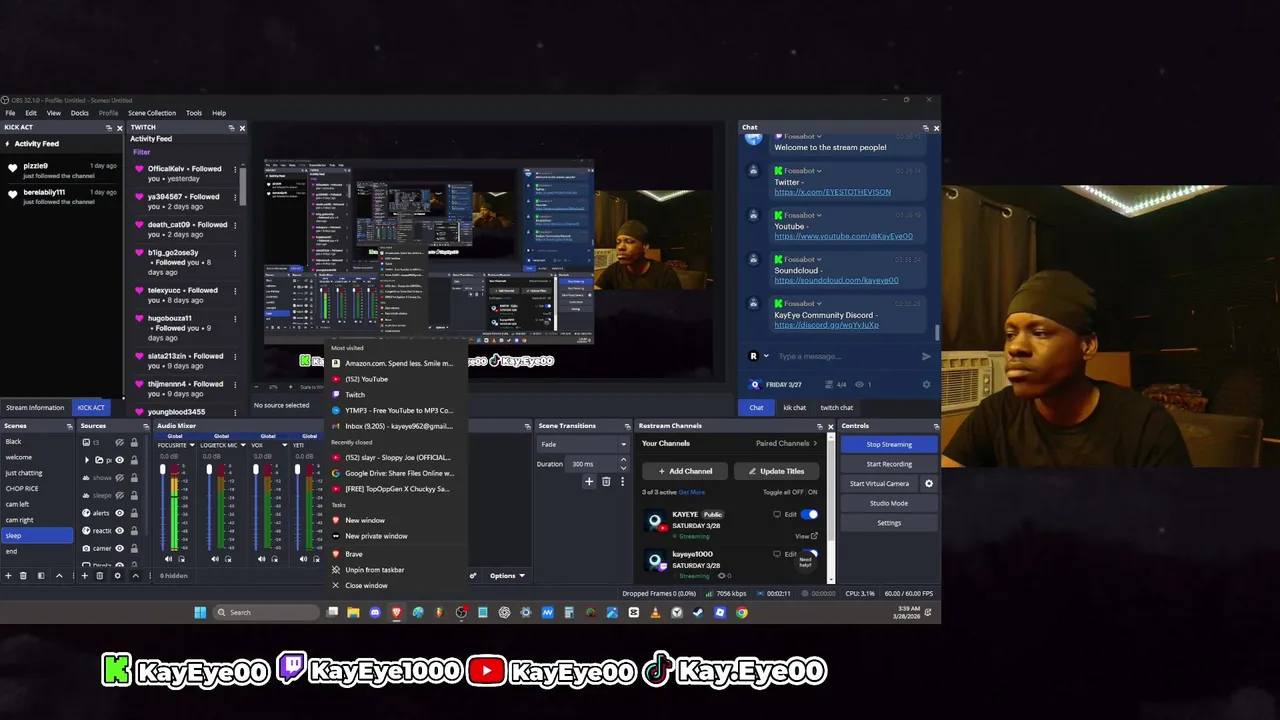Image resolution: width=1280 pixels, height=720 pixels.
Task: Hide the alerts source
Action: point(119,513)
